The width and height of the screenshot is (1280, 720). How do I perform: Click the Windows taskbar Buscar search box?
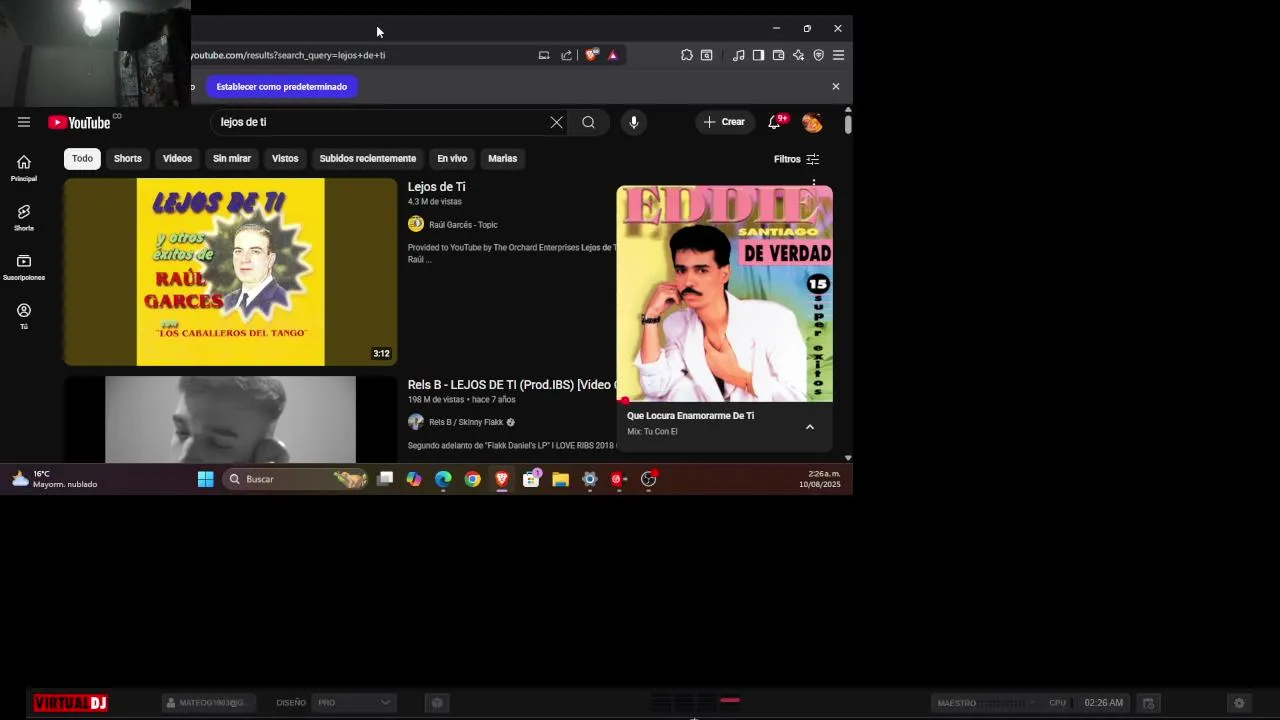click(295, 479)
